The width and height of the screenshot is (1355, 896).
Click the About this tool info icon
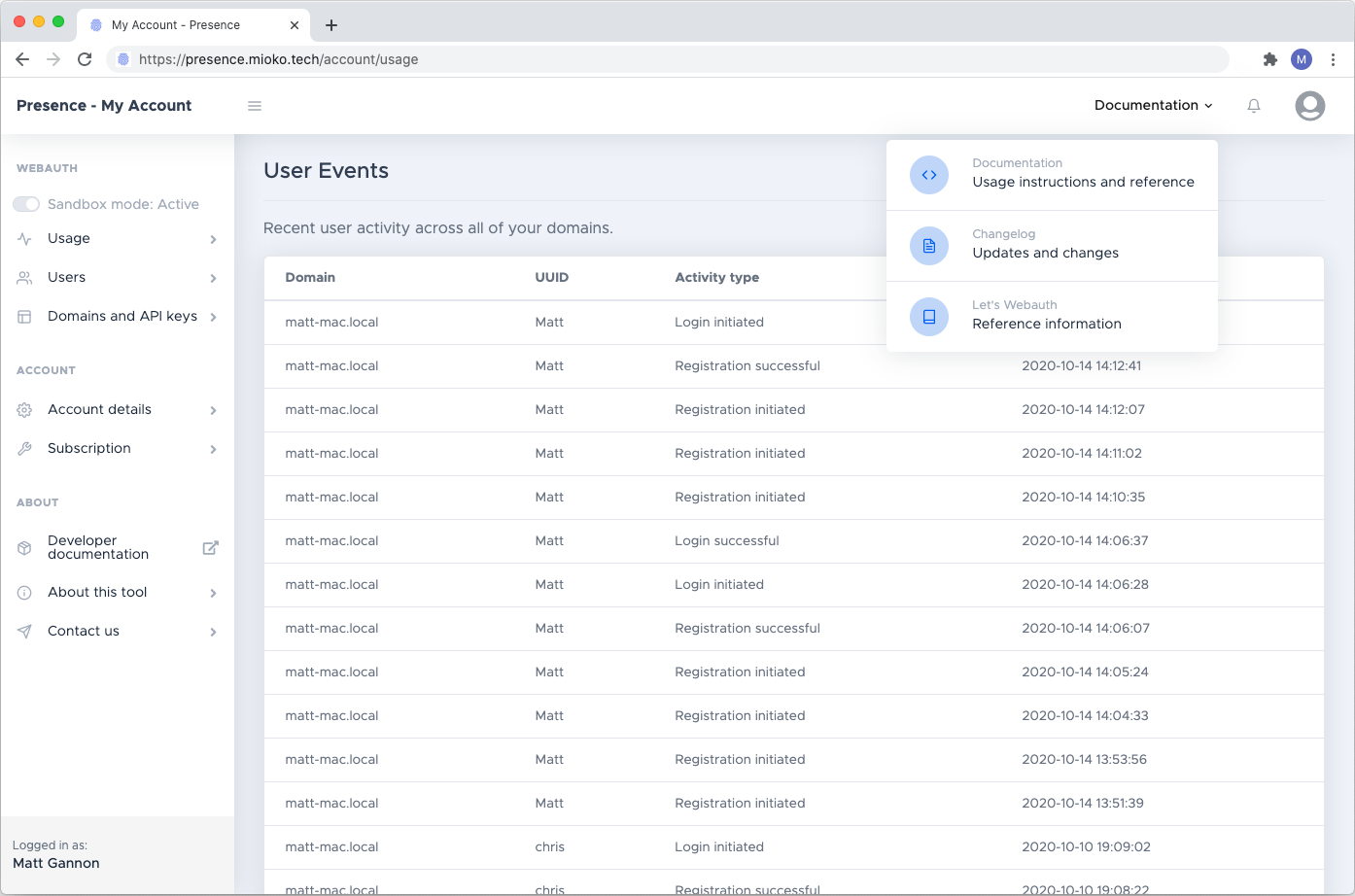pos(24,593)
